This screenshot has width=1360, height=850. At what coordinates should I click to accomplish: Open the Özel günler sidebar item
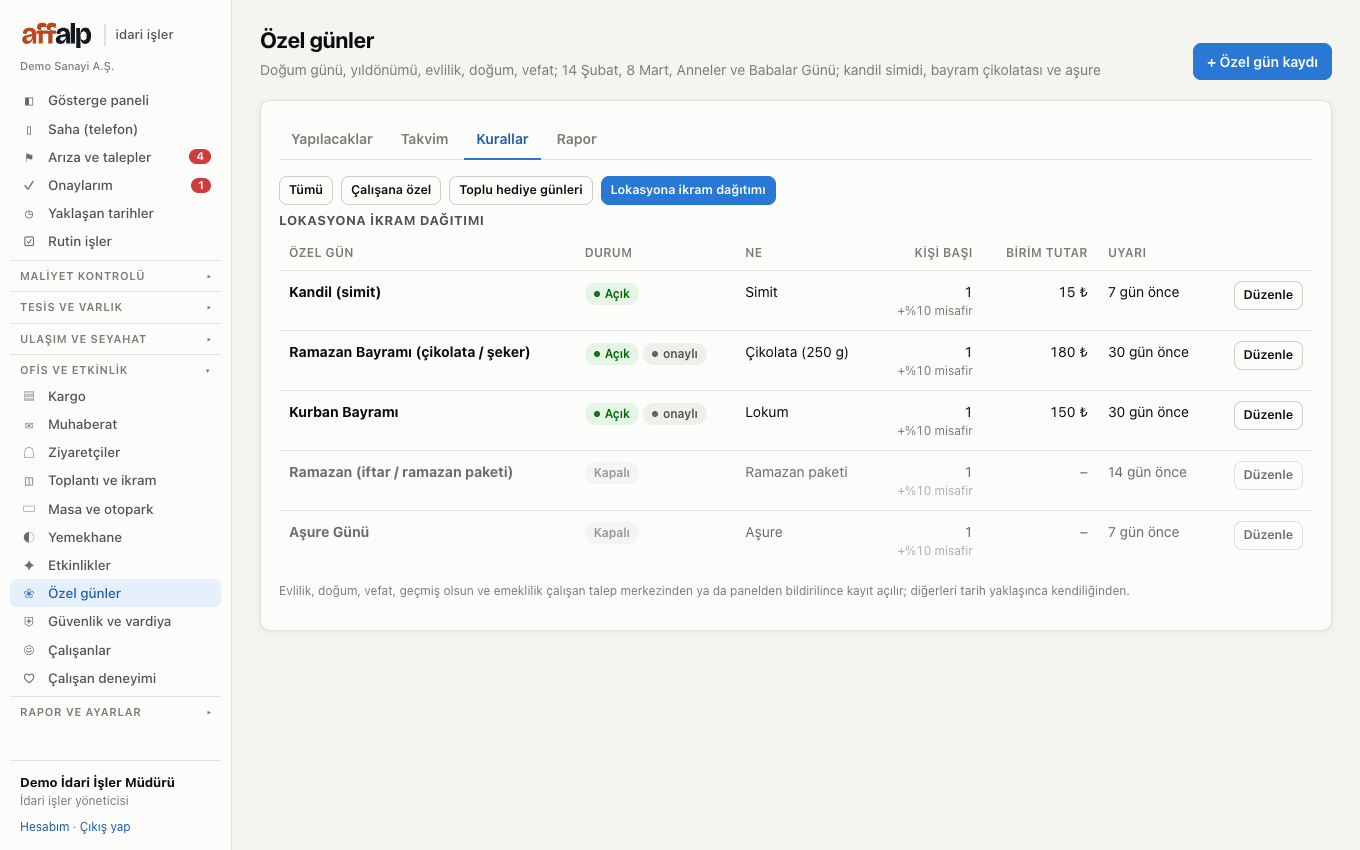115,593
